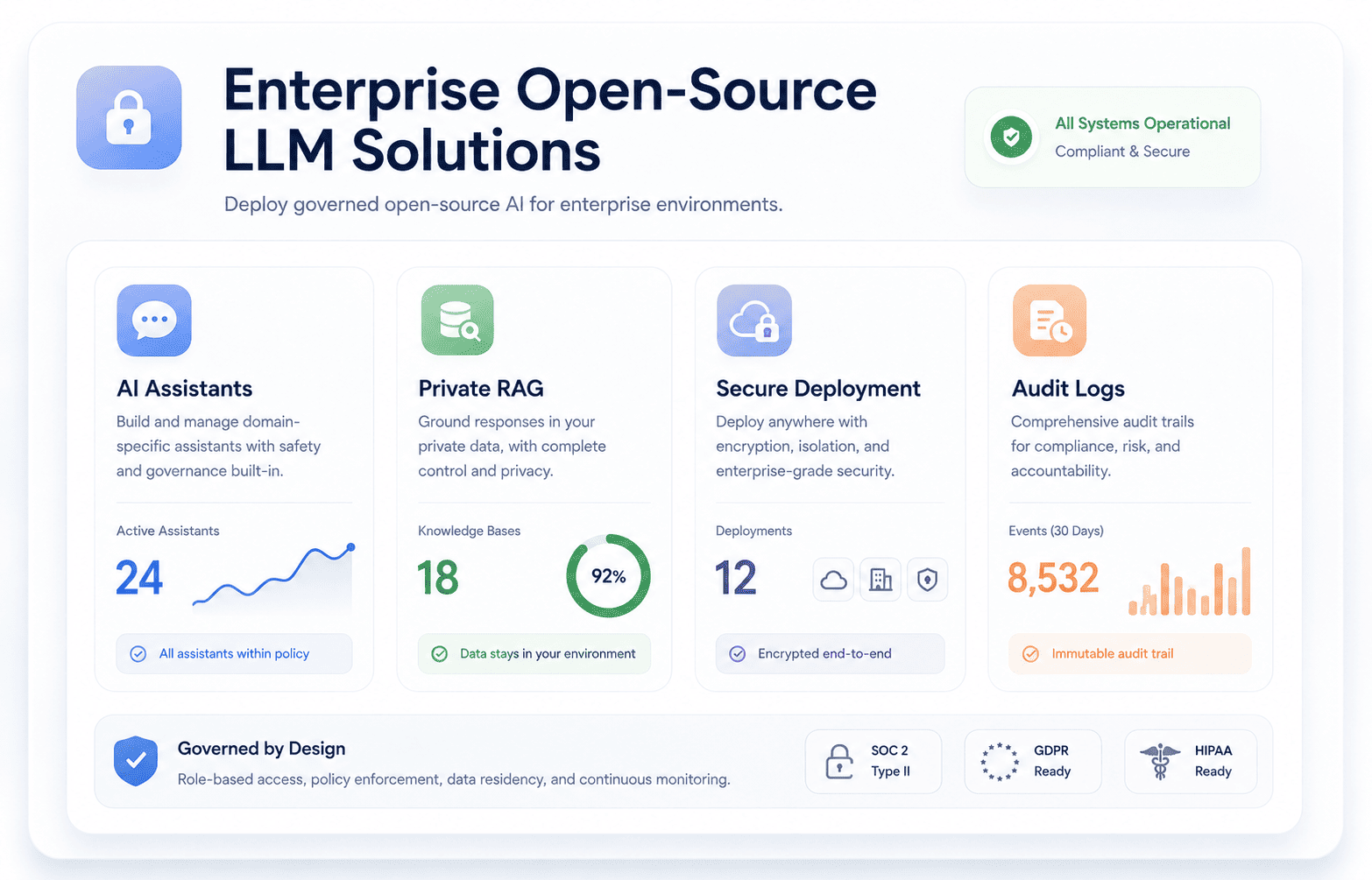Open the Secure Deployment cloud lock icon
1372x880 pixels.
pyautogui.click(x=754, y=320)
